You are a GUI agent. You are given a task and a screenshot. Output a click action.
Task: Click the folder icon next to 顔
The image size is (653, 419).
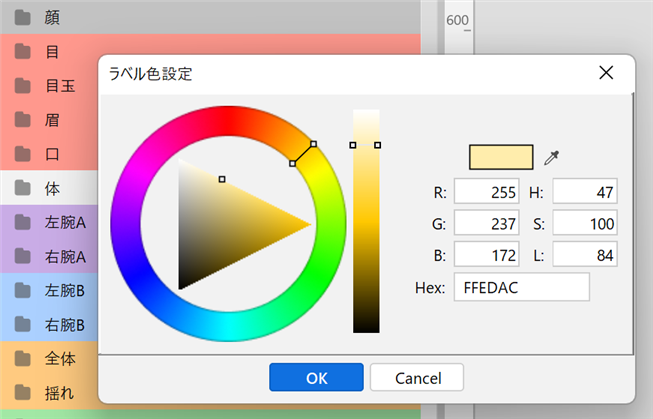(23, 17)
